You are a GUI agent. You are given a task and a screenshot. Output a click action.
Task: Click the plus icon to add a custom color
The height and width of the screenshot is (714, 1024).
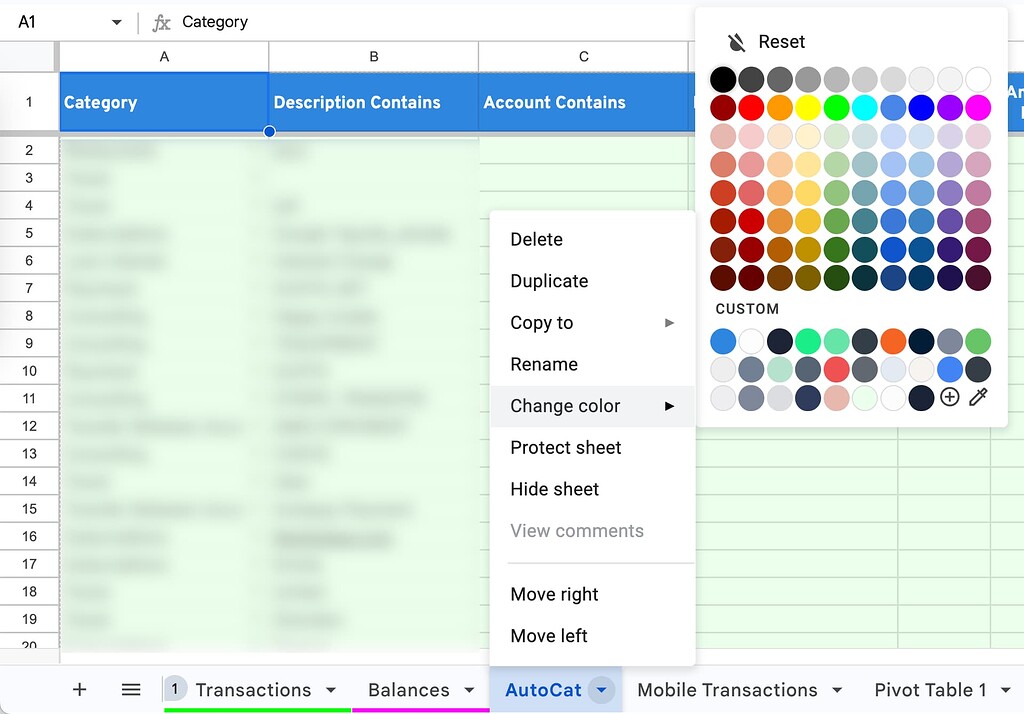pyautogui.click(x=950, y=397)
